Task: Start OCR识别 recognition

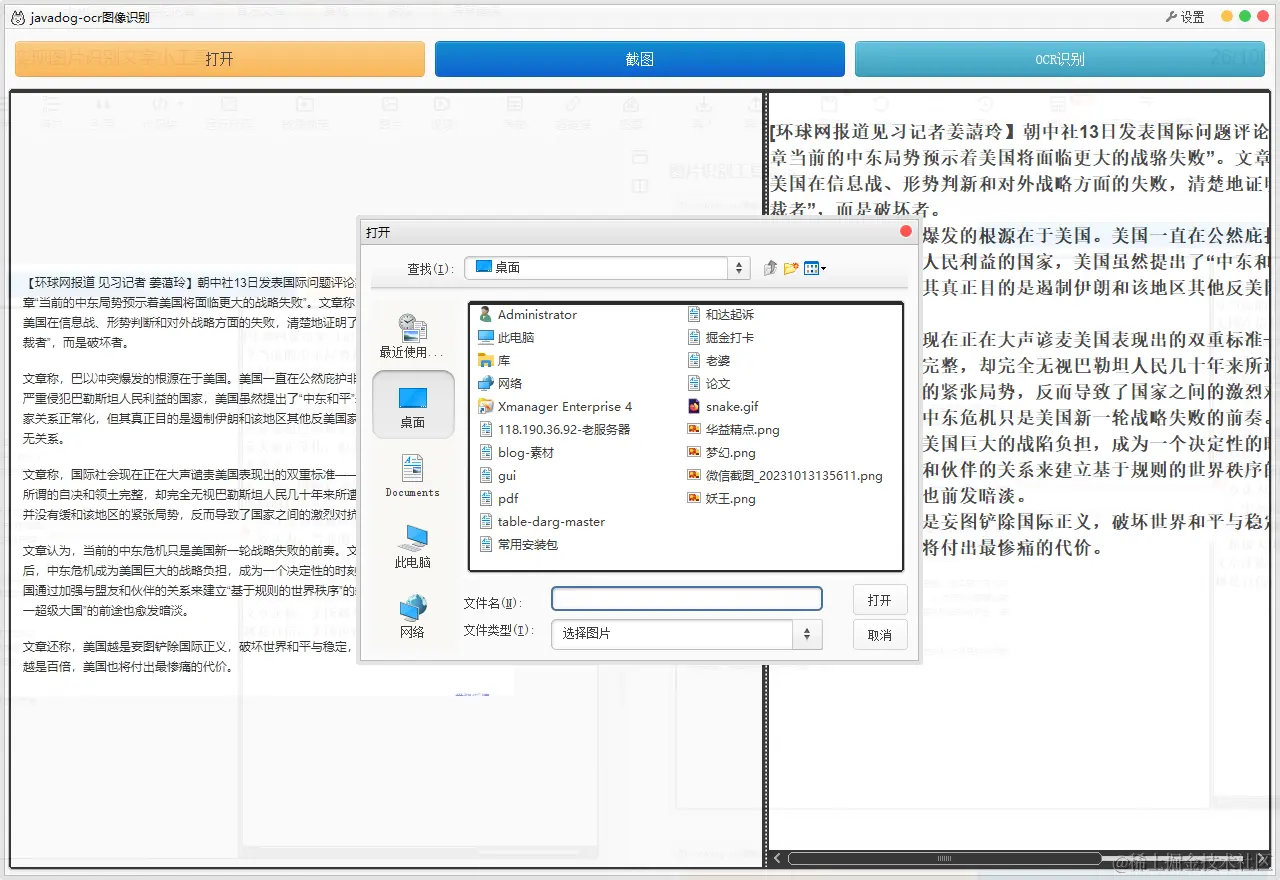Action: (x=1058, y=59)
